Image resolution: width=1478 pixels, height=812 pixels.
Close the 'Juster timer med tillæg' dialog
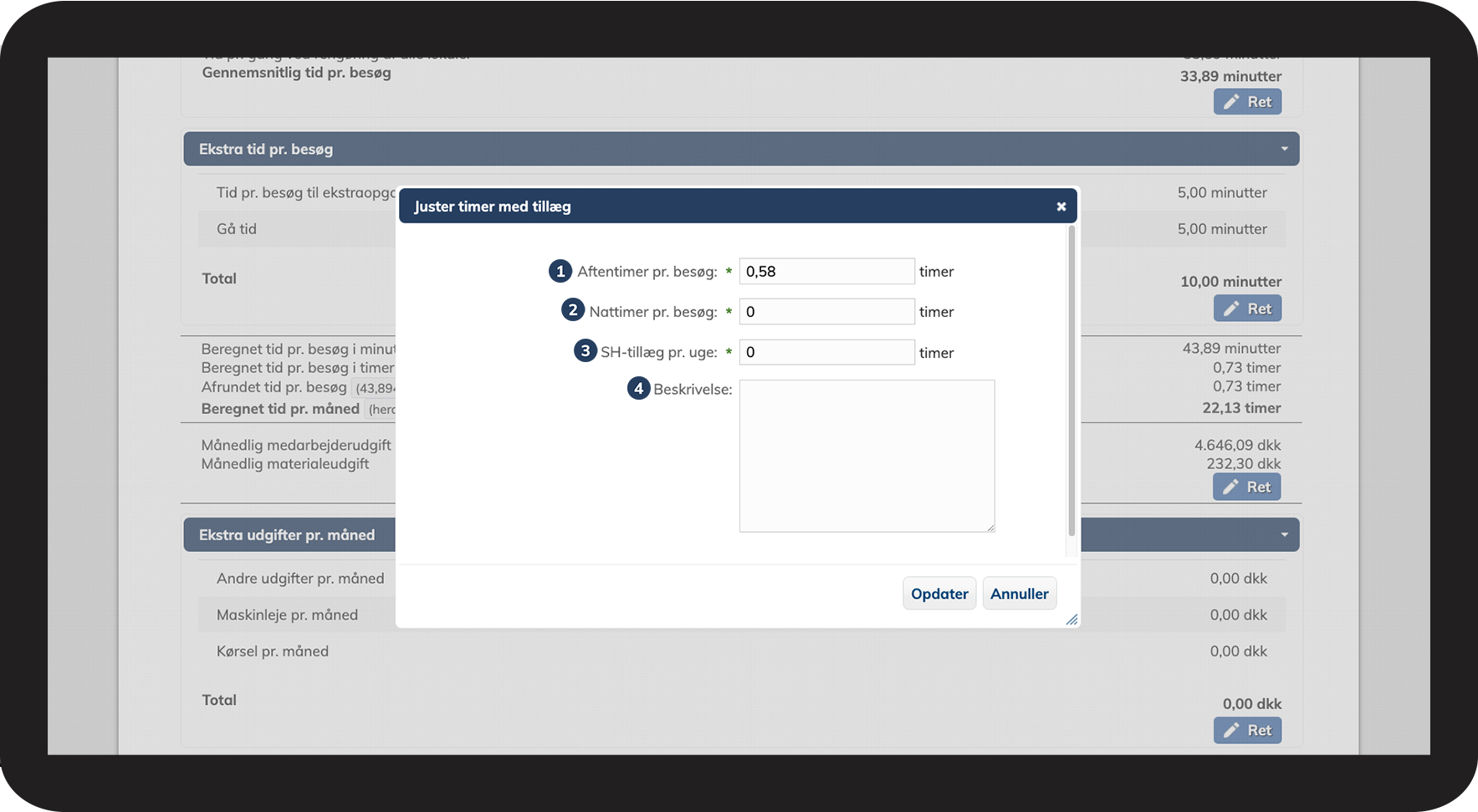(x=1061, y=207)
